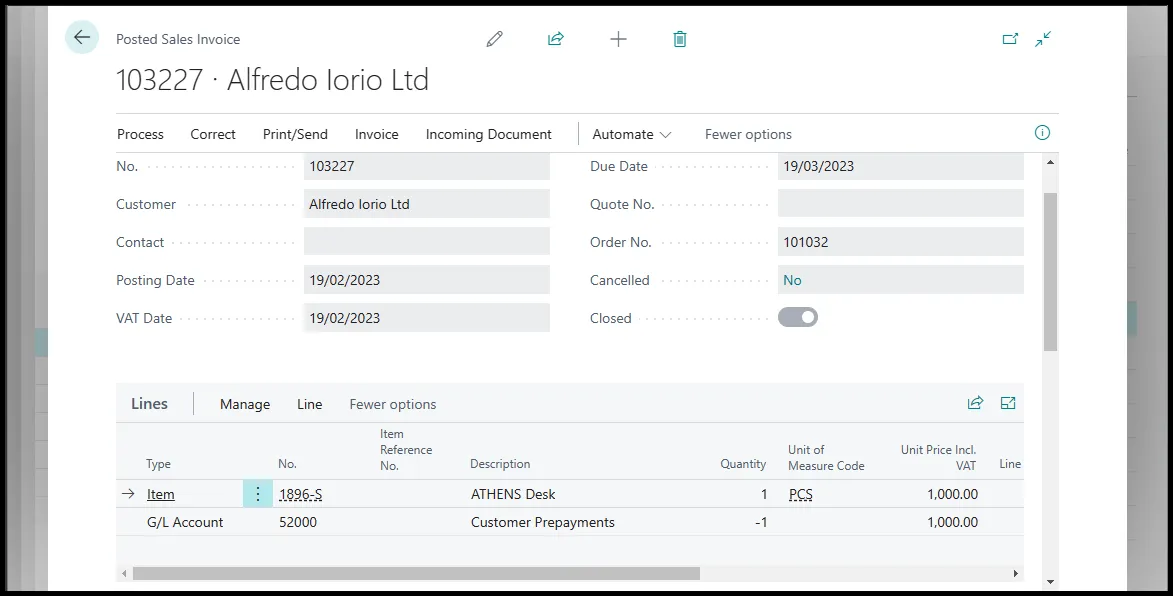Click the vertical scrollbar thumb

click(x=1050, y=271)
